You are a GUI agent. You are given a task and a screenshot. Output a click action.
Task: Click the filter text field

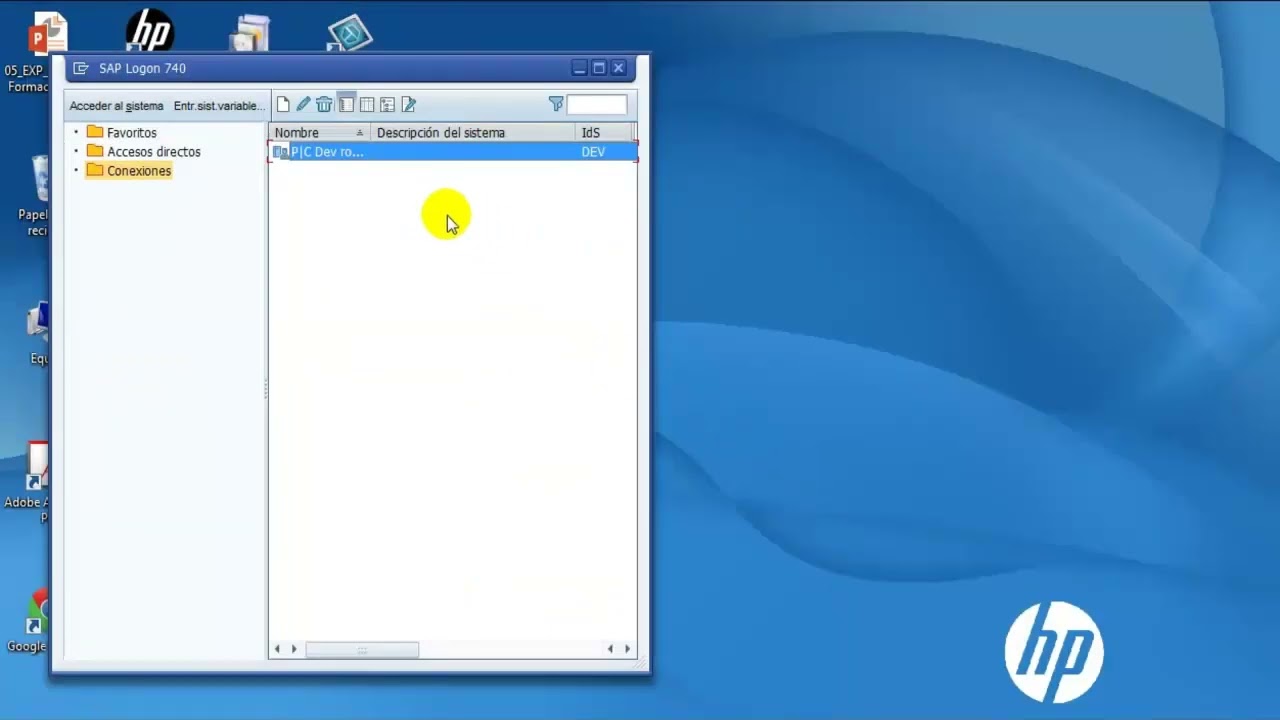pos(597,104)
